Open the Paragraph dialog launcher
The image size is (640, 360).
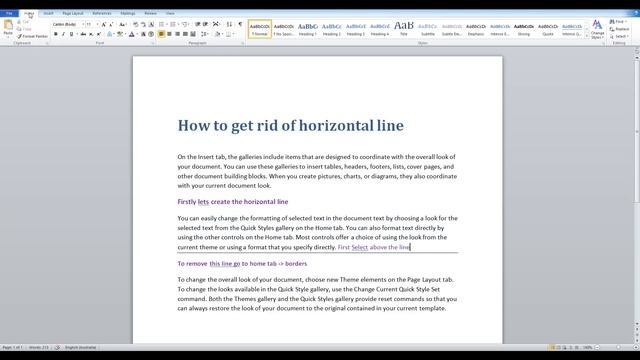(x=242, y=43)
